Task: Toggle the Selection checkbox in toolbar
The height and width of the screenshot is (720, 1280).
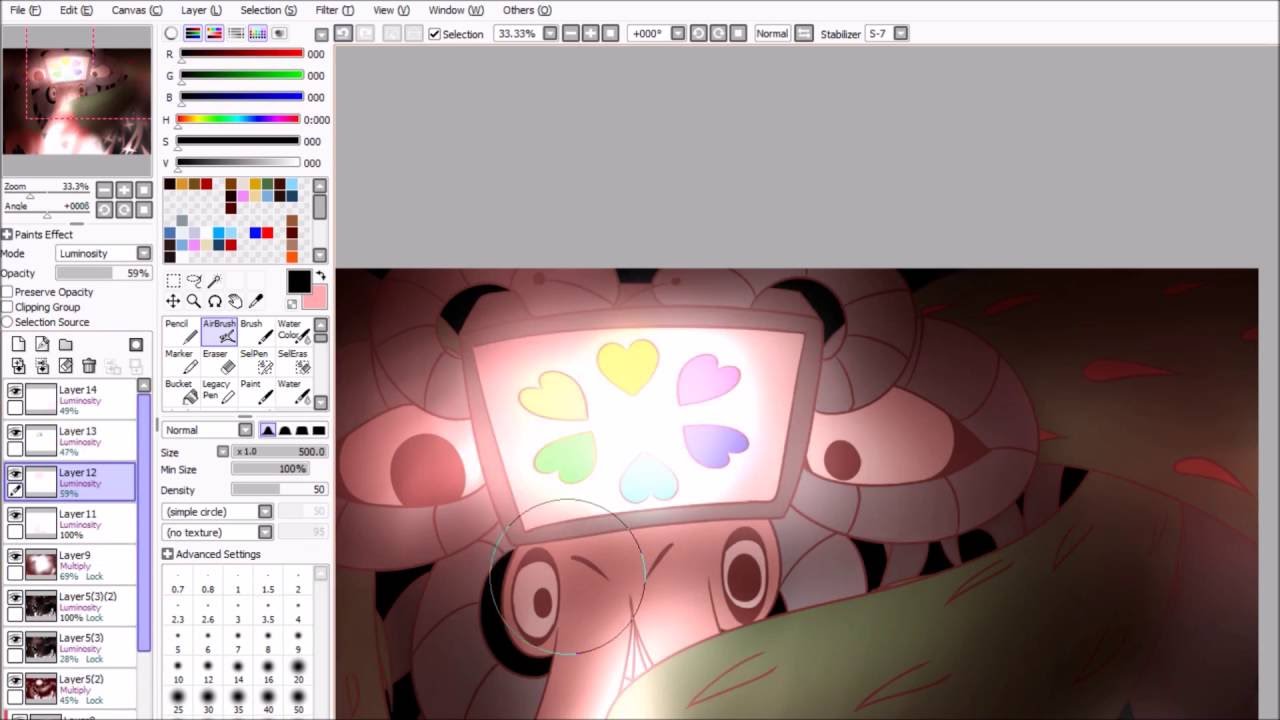Action: [434, 34]
